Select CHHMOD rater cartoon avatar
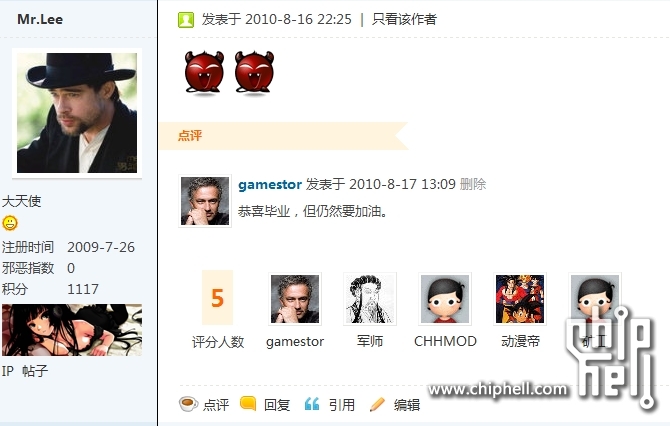Viewport: 670px width, 426px height. [x=445, y=299]
